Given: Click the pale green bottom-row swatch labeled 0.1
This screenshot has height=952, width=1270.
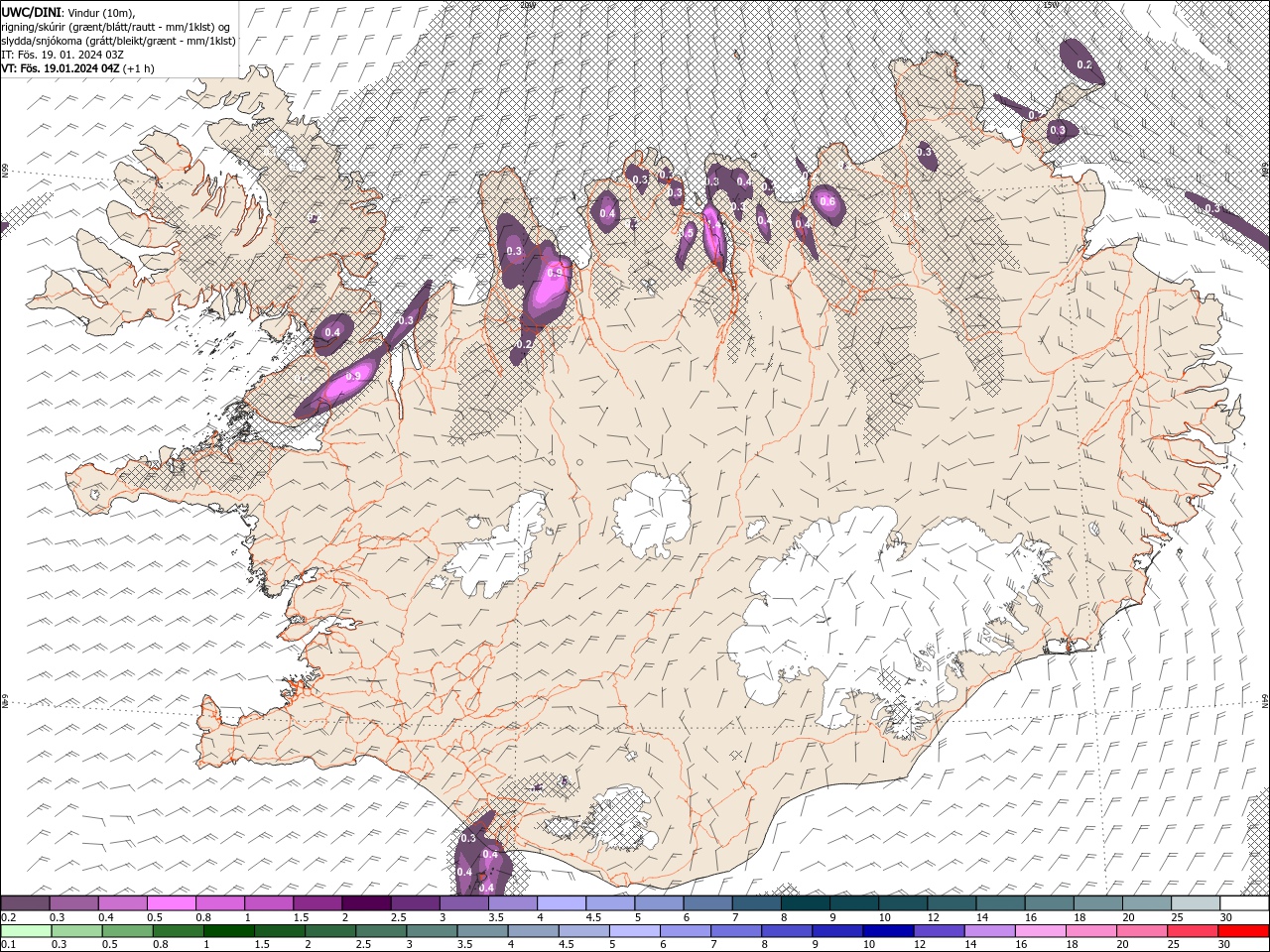Looking at the screenshot, I should pyautogui.click(x=27, y=931).
